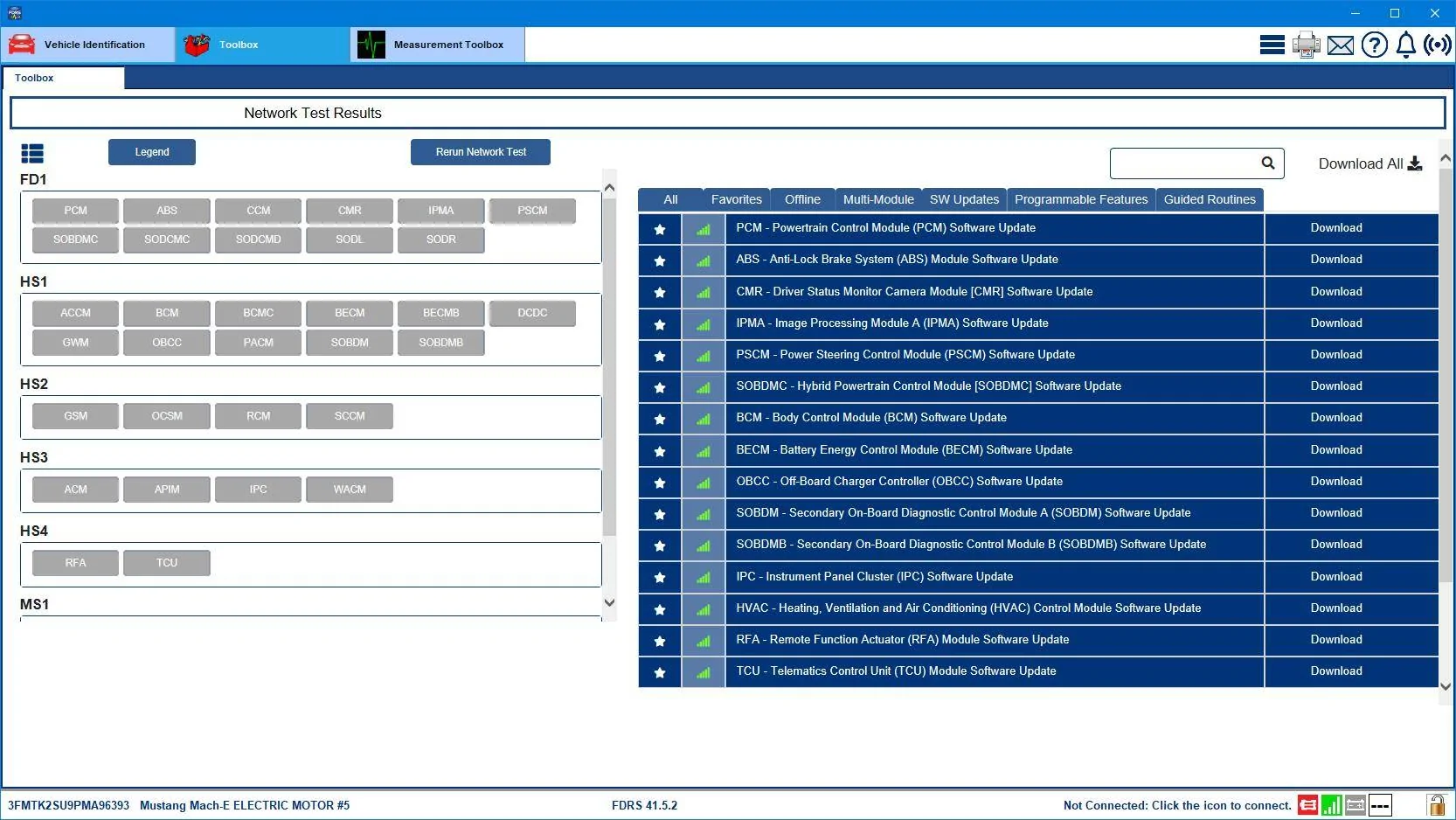Open the Vehicle Identification tab
The image size is (1456, 820).
tap(88, 45)
